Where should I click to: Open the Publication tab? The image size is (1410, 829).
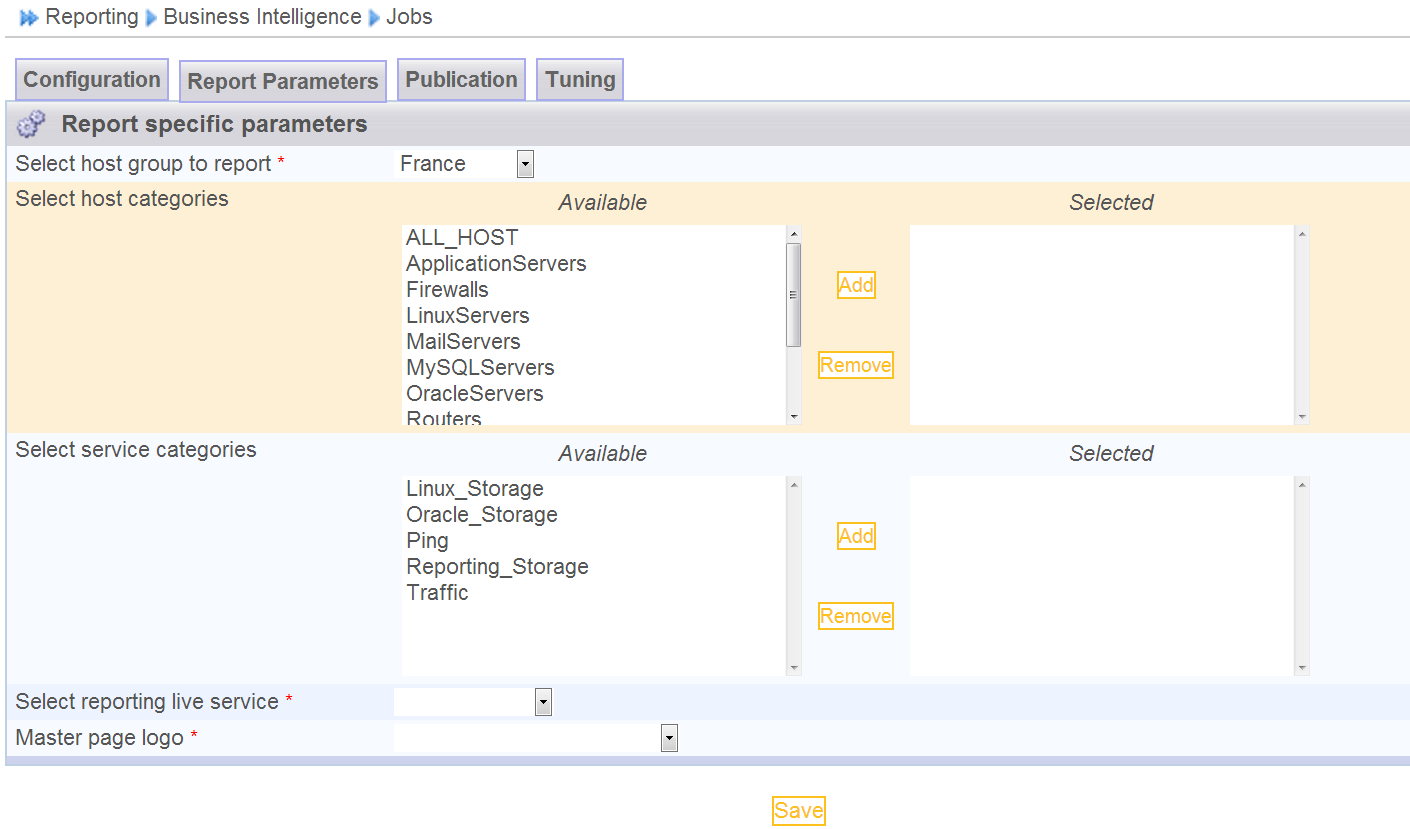(x=461, y=80)
